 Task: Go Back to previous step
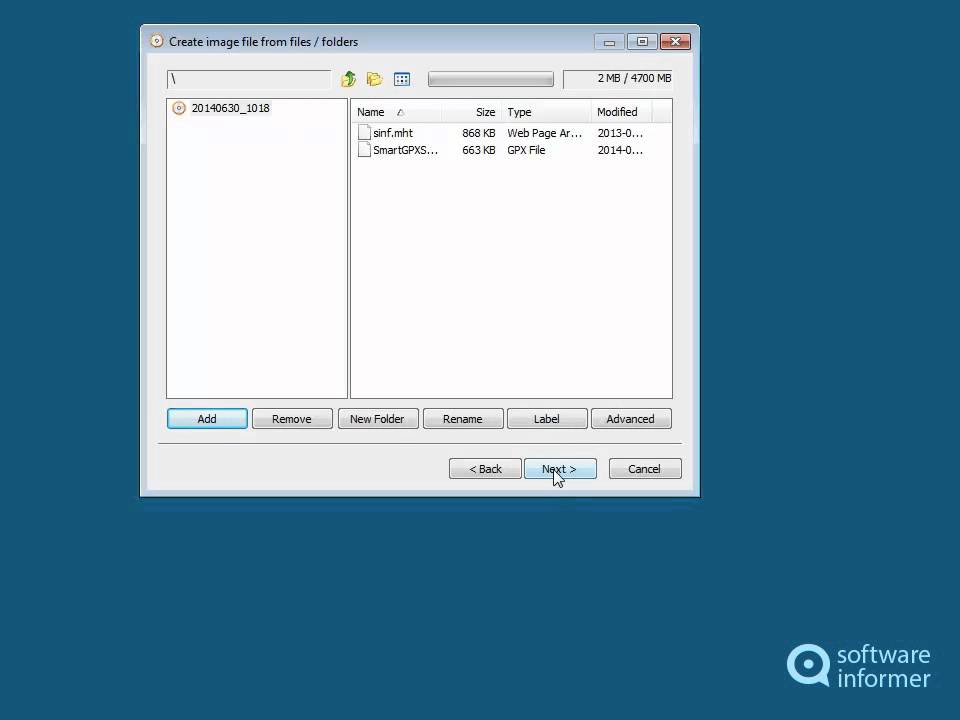point(485,469)
